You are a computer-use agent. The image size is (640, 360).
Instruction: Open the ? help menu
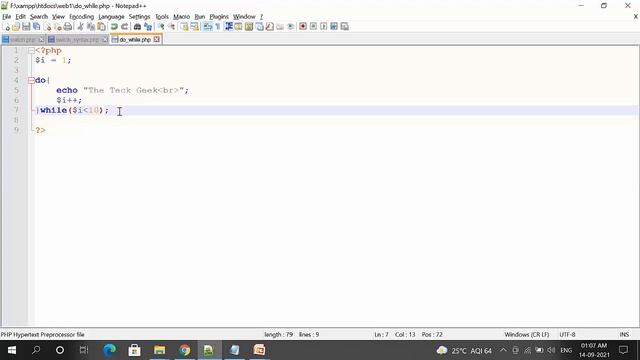pos(262,17)
